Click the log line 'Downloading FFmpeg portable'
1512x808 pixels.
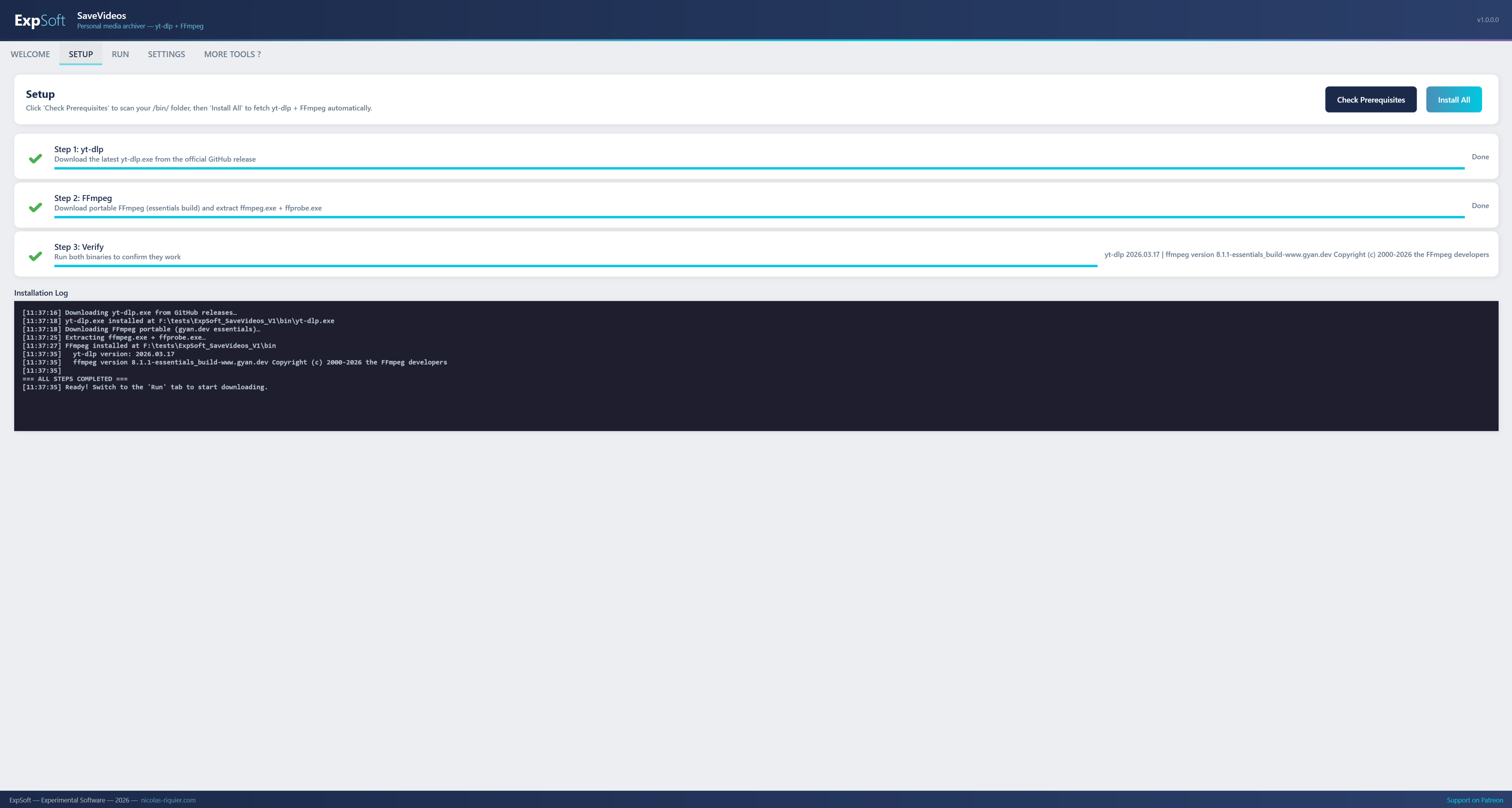tap(141, 329)
